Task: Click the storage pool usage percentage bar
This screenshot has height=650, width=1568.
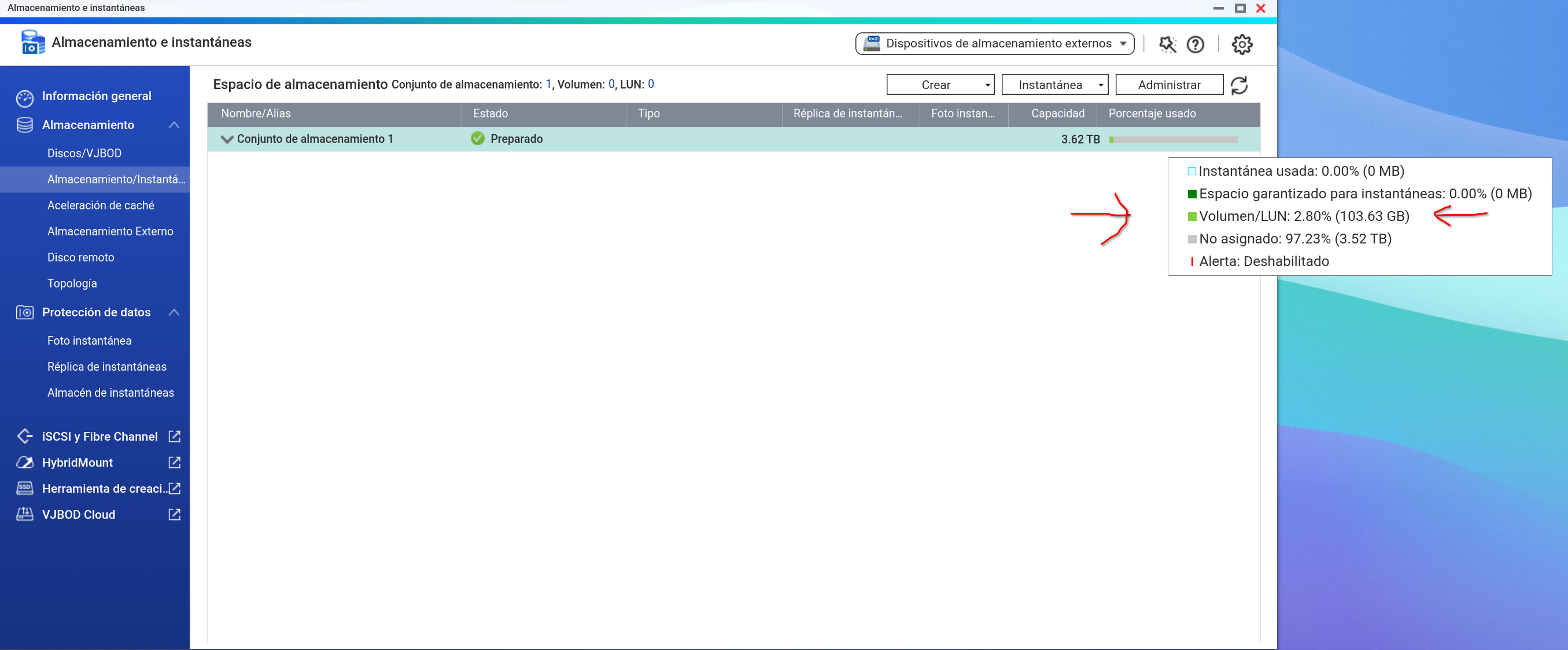Action: pos(1173,139)
